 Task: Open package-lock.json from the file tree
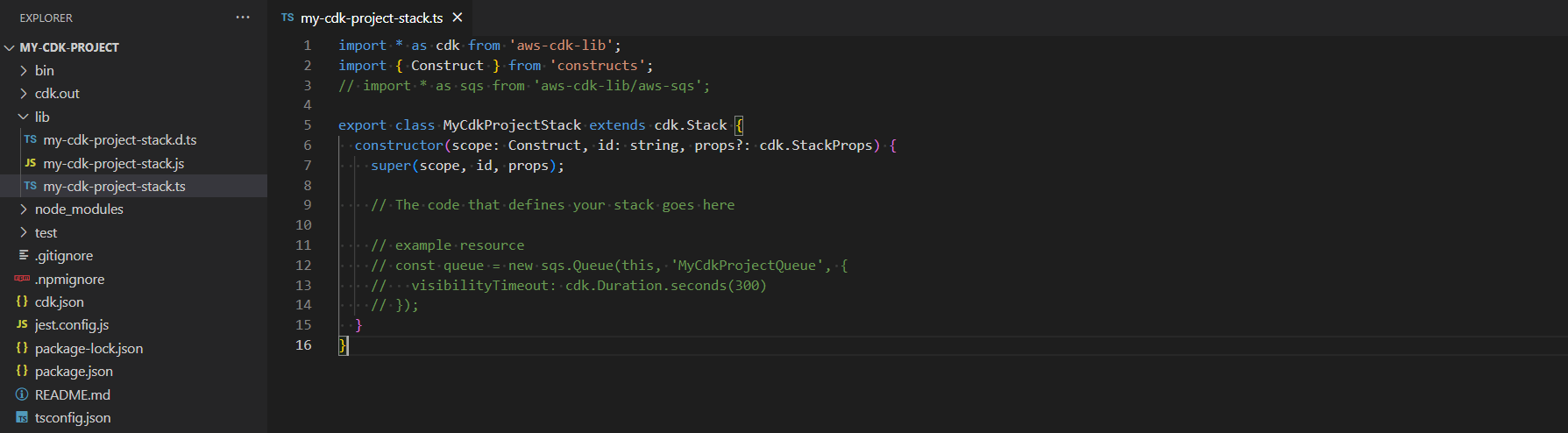click(89, 348)
